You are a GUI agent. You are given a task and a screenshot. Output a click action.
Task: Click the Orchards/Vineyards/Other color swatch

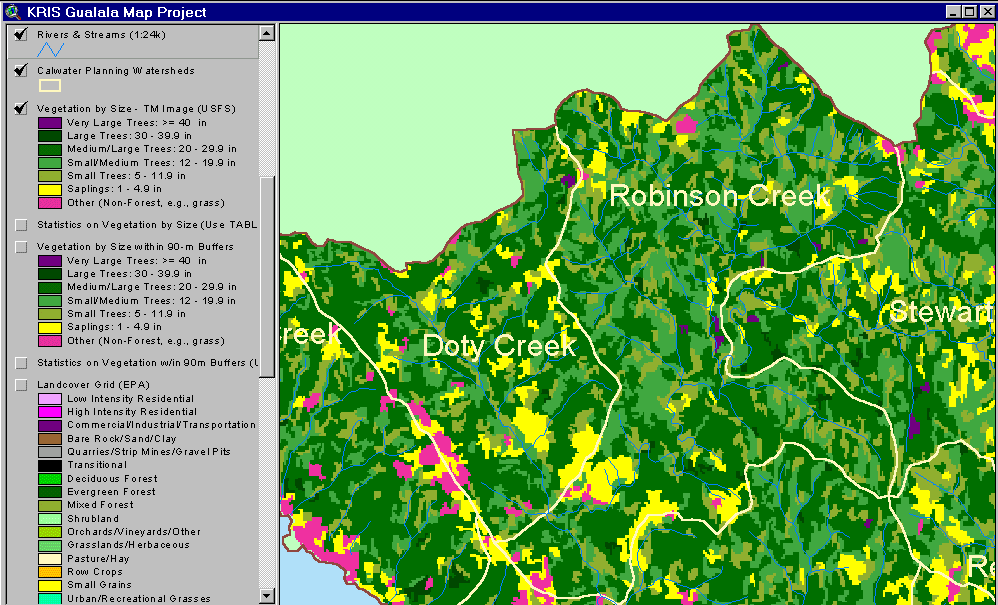50,532
